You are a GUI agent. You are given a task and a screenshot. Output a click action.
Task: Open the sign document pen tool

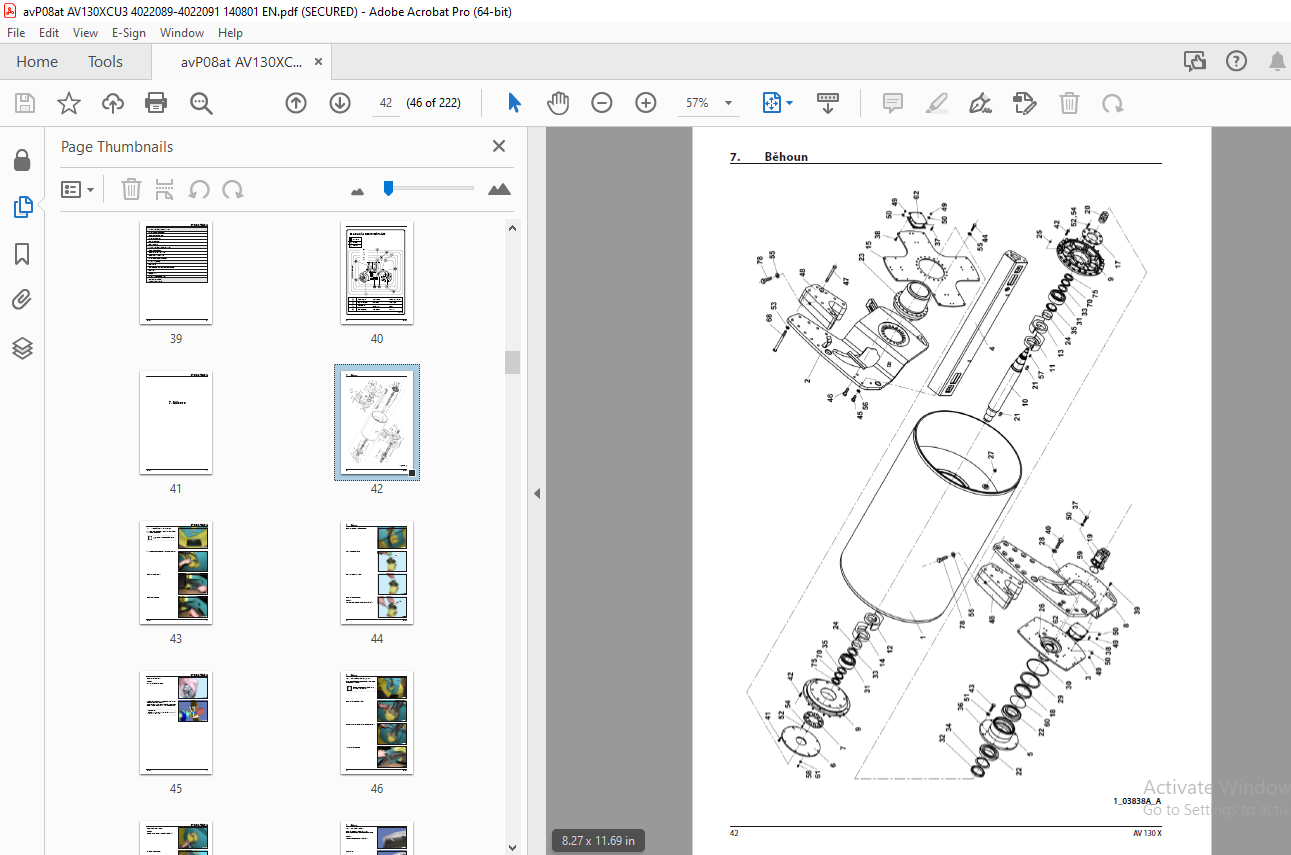point(981,103)
